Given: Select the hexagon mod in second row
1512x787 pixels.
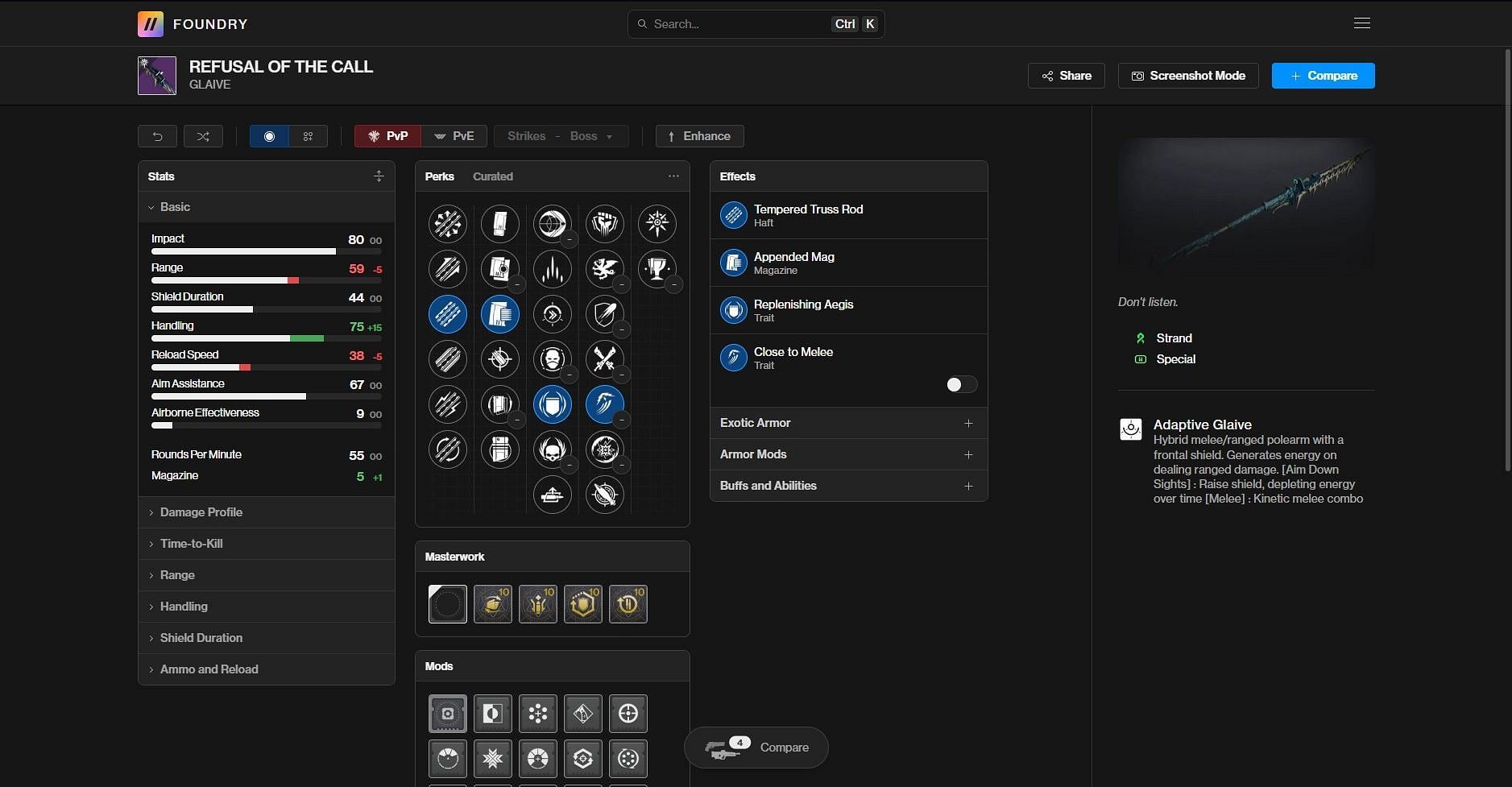Looking at the screenshot, I should click(x=583, y=759).
